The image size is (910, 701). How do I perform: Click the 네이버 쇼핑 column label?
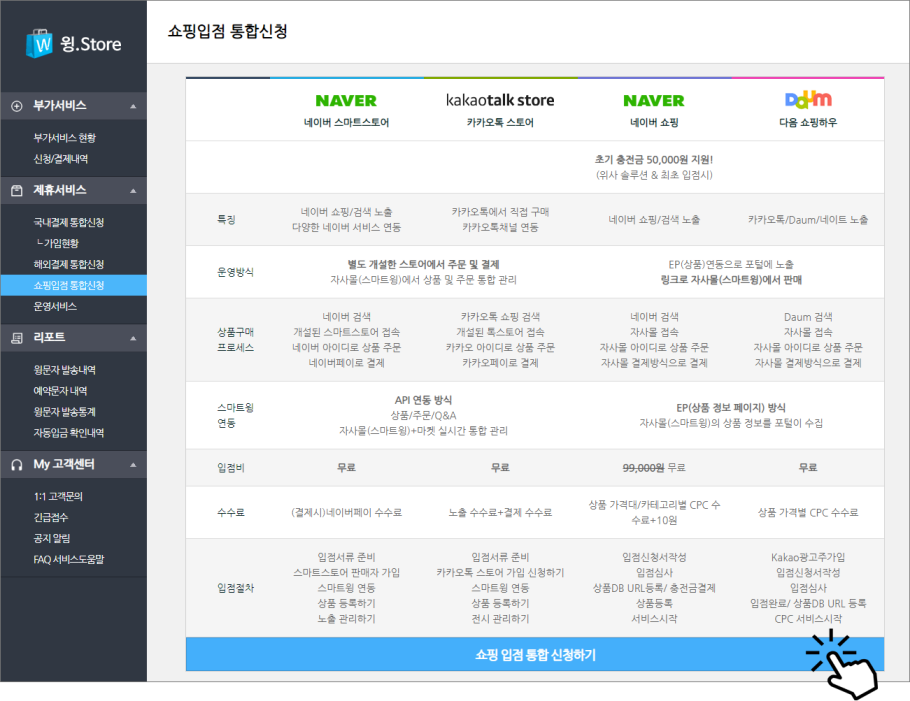(x=653, y=122)
